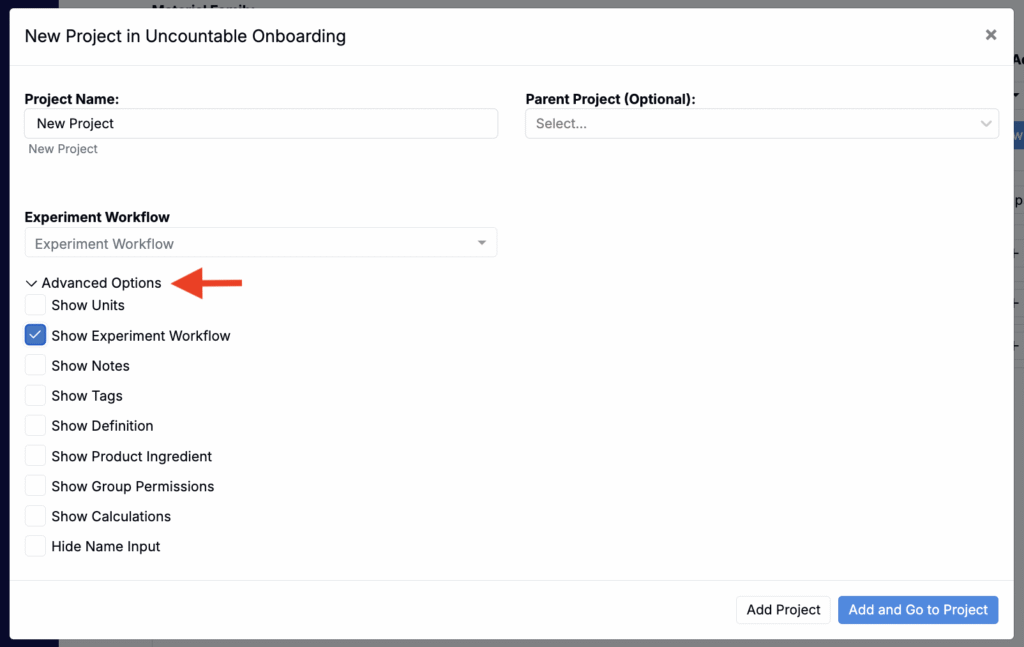Tick the Show Tags checkbox
The image size is (1024, 647).
[36, 395]
